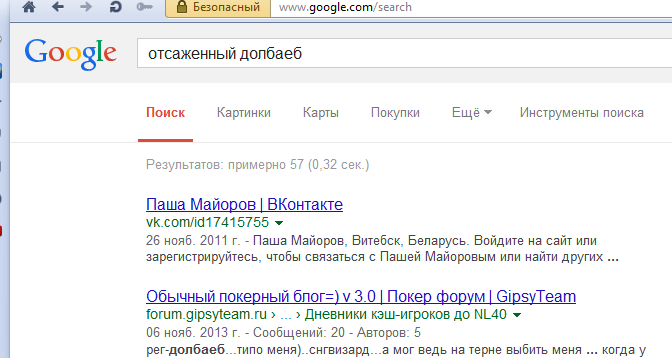Open the Безопасный security badge
The height and width of the screenshot is (364, 672).
(218, 7)
